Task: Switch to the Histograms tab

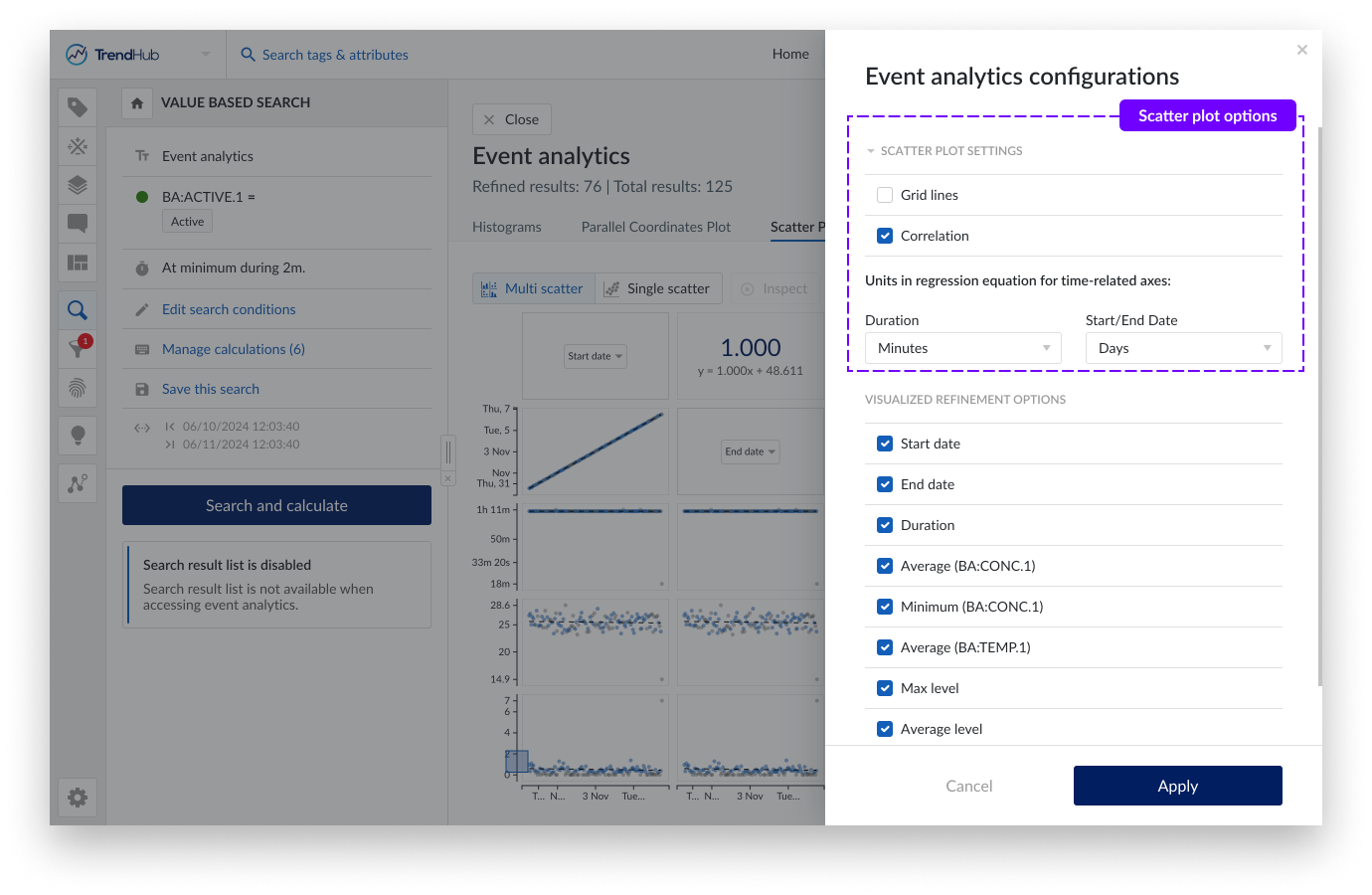Action: point(507,227)
